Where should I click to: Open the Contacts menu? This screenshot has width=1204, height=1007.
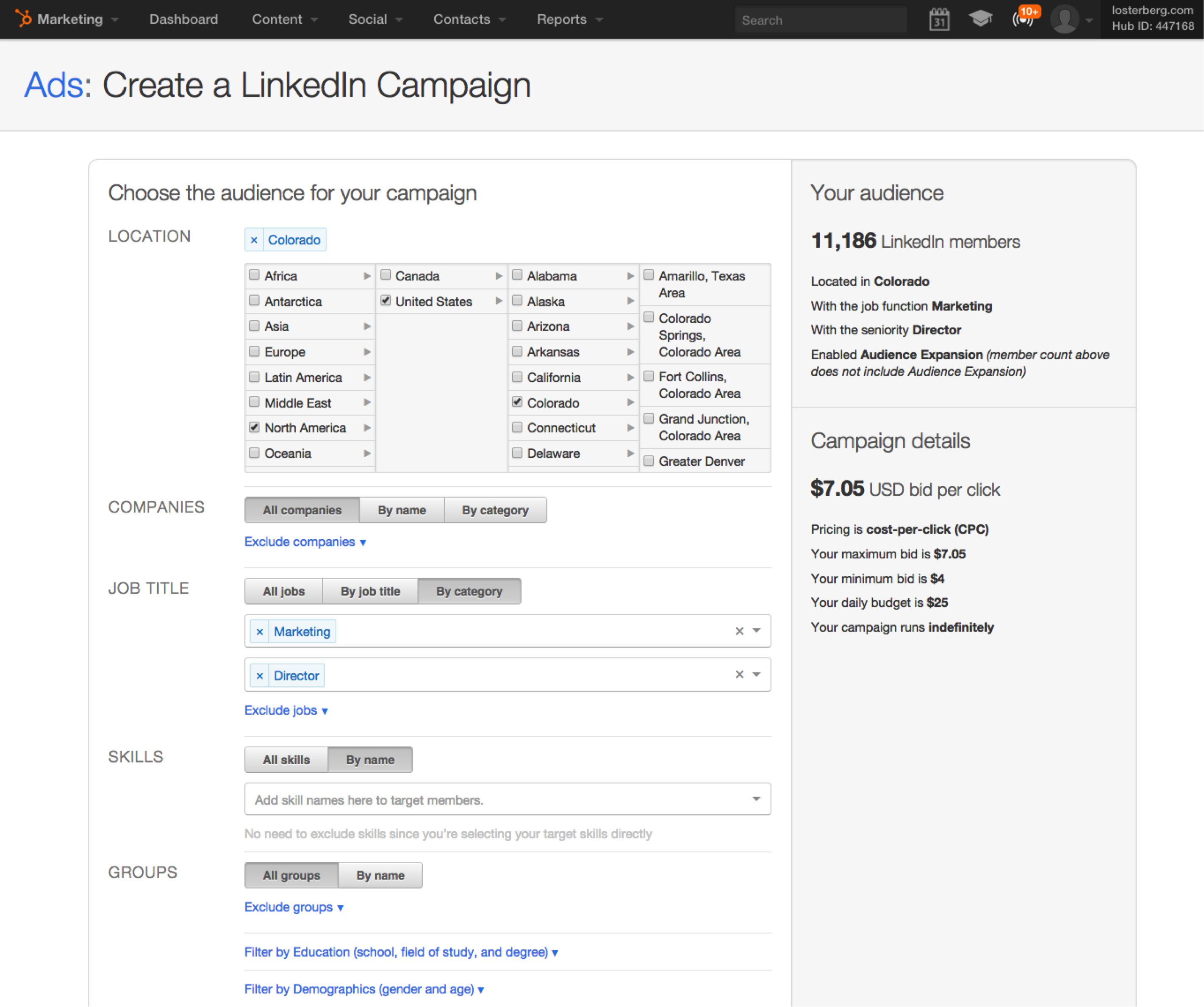tap(469, 19)
